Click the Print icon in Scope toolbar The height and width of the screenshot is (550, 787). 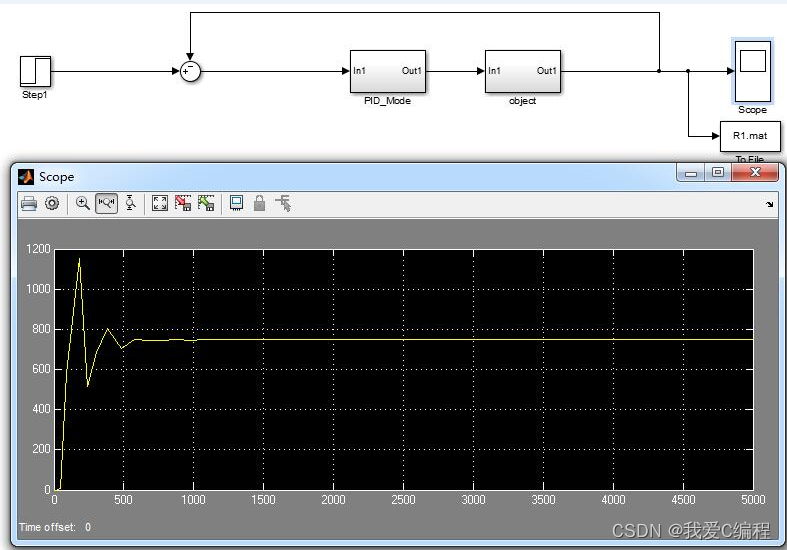[x=29, y=204]
